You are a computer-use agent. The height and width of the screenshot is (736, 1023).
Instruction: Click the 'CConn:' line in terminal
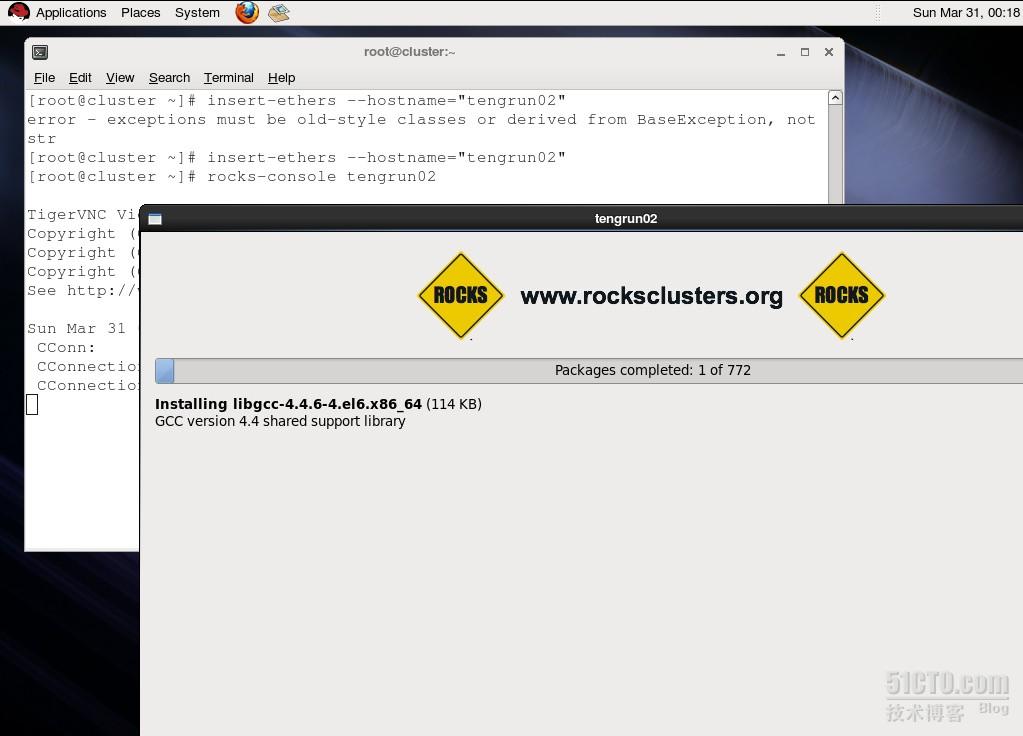[x=66, y=348]
